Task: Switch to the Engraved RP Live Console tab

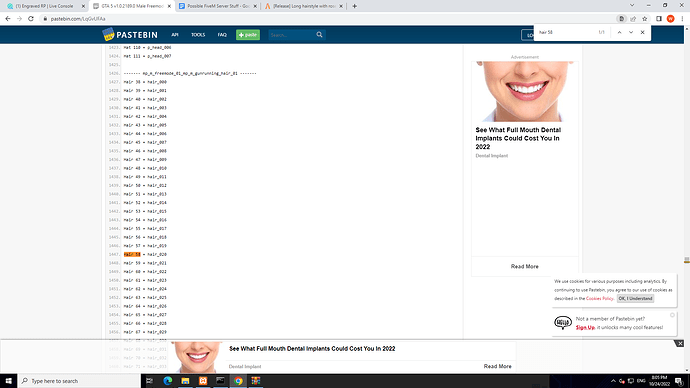Action: click(x=44, y=6)
